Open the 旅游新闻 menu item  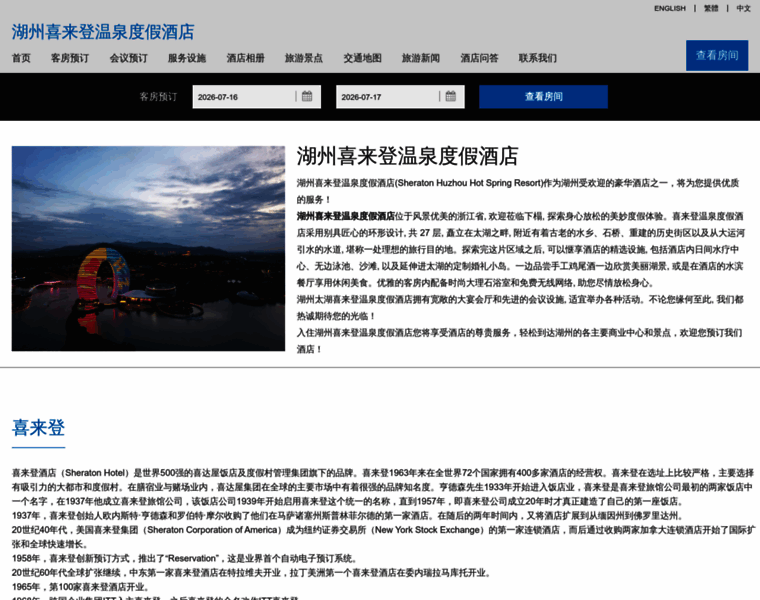(421, 58)
